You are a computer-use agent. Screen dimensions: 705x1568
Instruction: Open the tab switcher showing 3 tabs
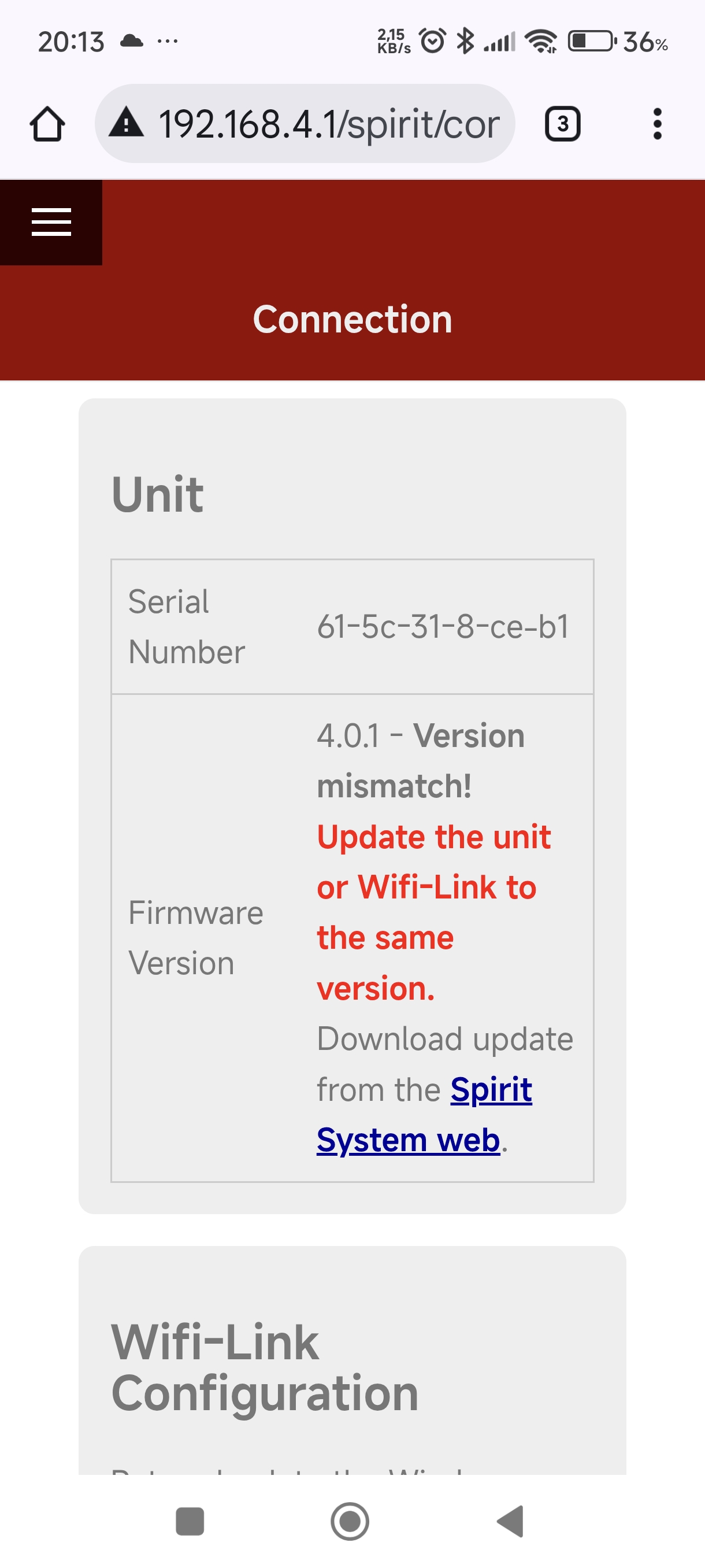click(562, 124)
